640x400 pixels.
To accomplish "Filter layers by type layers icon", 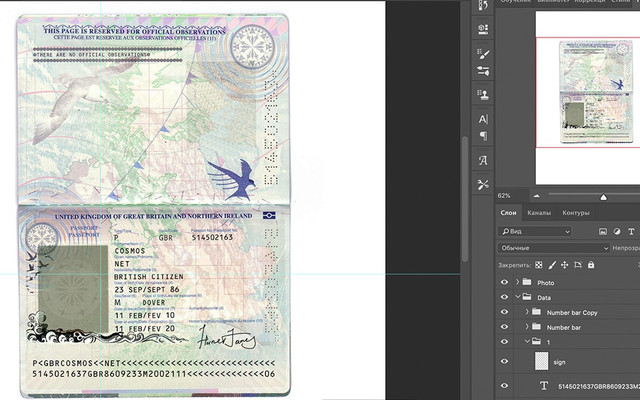I will (631, 231).
